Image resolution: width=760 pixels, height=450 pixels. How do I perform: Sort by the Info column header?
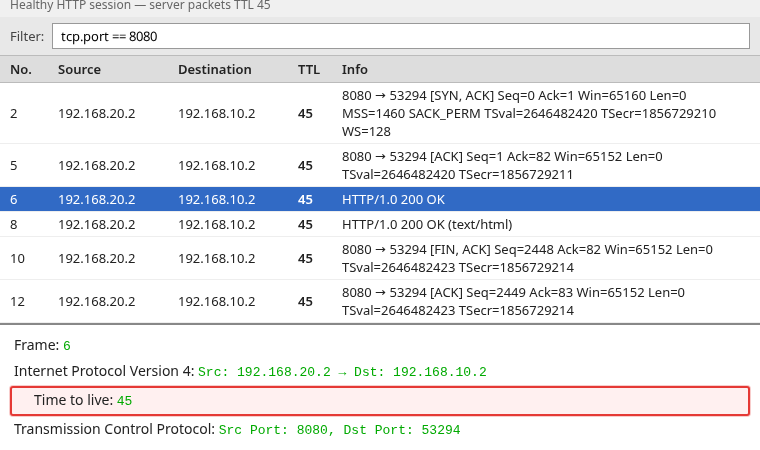point(355,69)
